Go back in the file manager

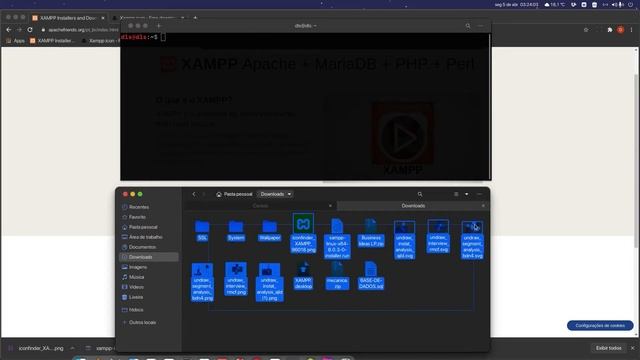(x=194, y=194)
